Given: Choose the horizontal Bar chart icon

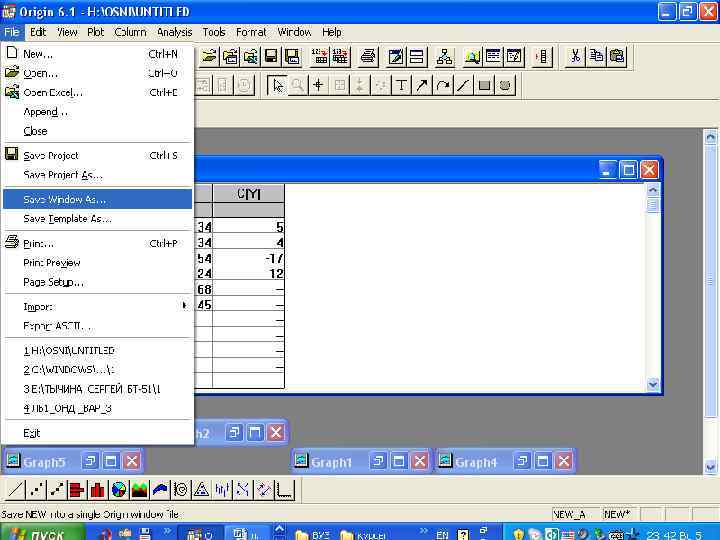Looking at the screenshot, I should pyautogui.click(x=77, y=490).
